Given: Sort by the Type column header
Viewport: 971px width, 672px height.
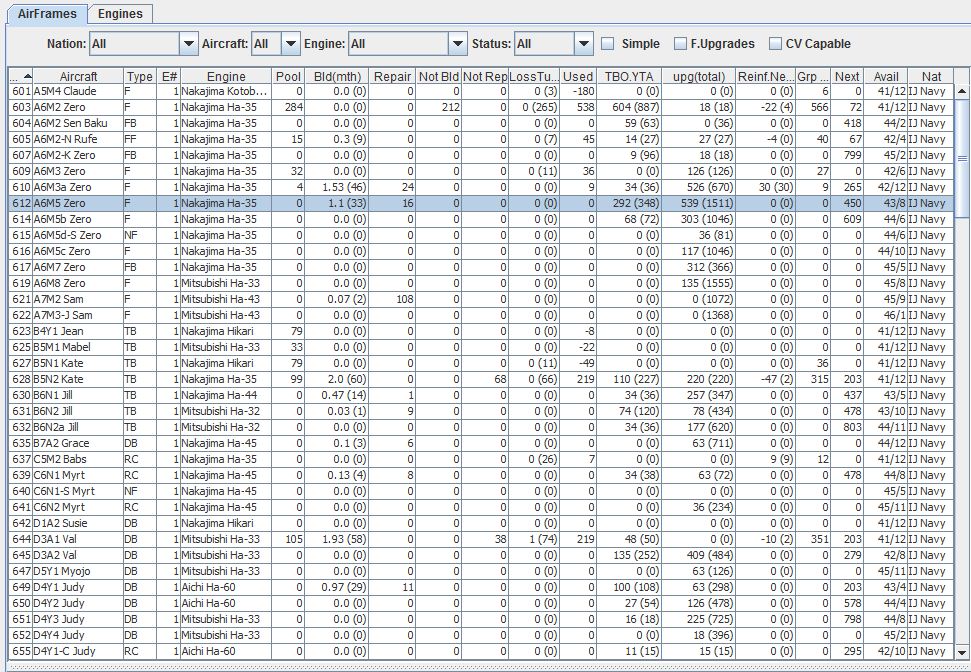Looking at the screenshot, I should pos(139,76).
